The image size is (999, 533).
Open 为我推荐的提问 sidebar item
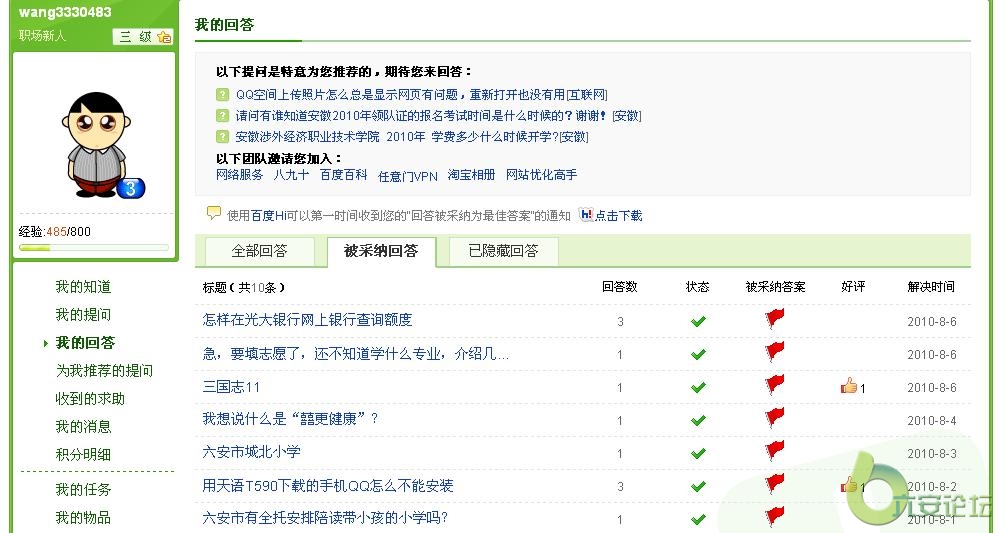(104, 371)
